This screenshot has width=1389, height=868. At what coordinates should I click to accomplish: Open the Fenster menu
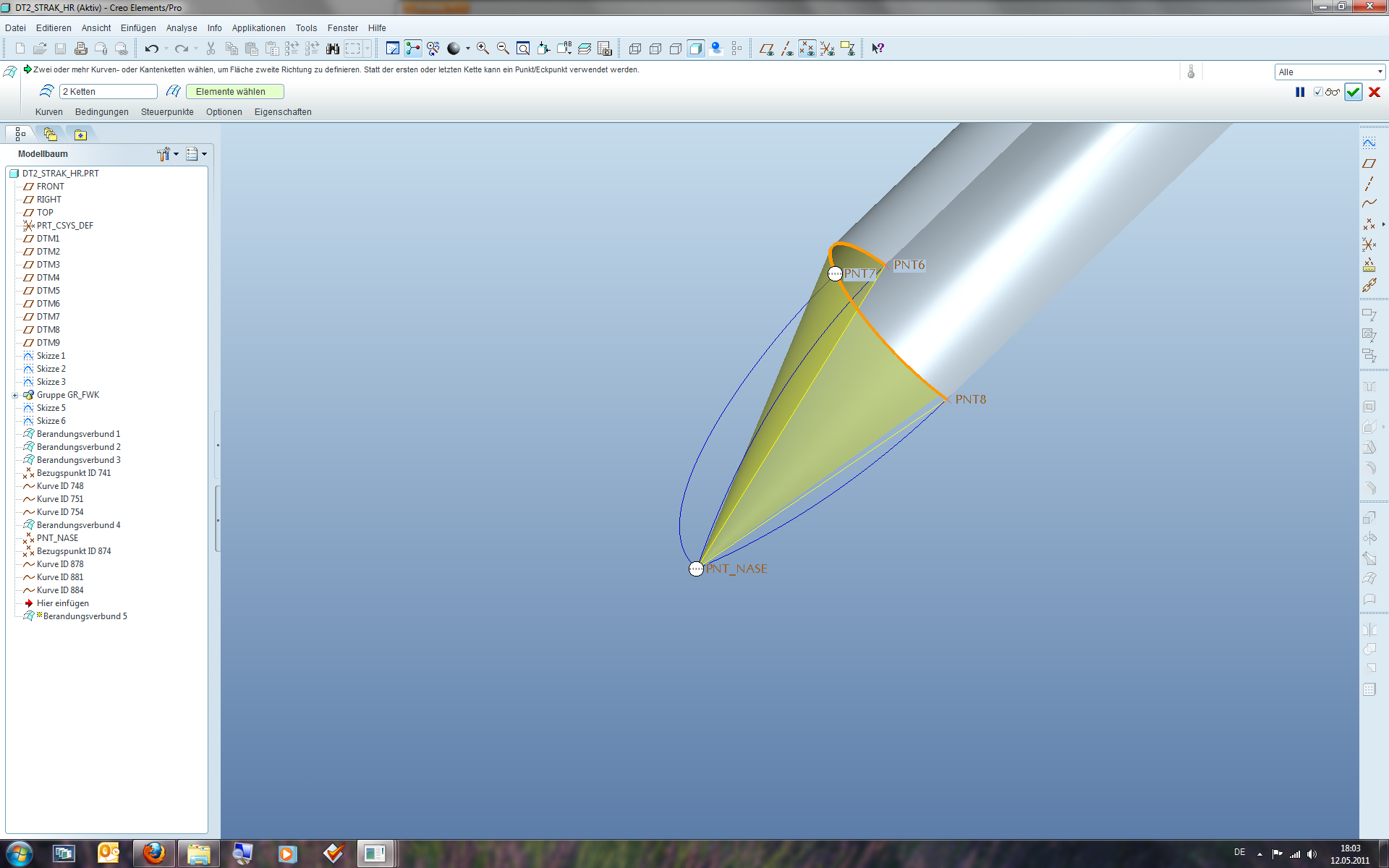(x=343, y=28)
